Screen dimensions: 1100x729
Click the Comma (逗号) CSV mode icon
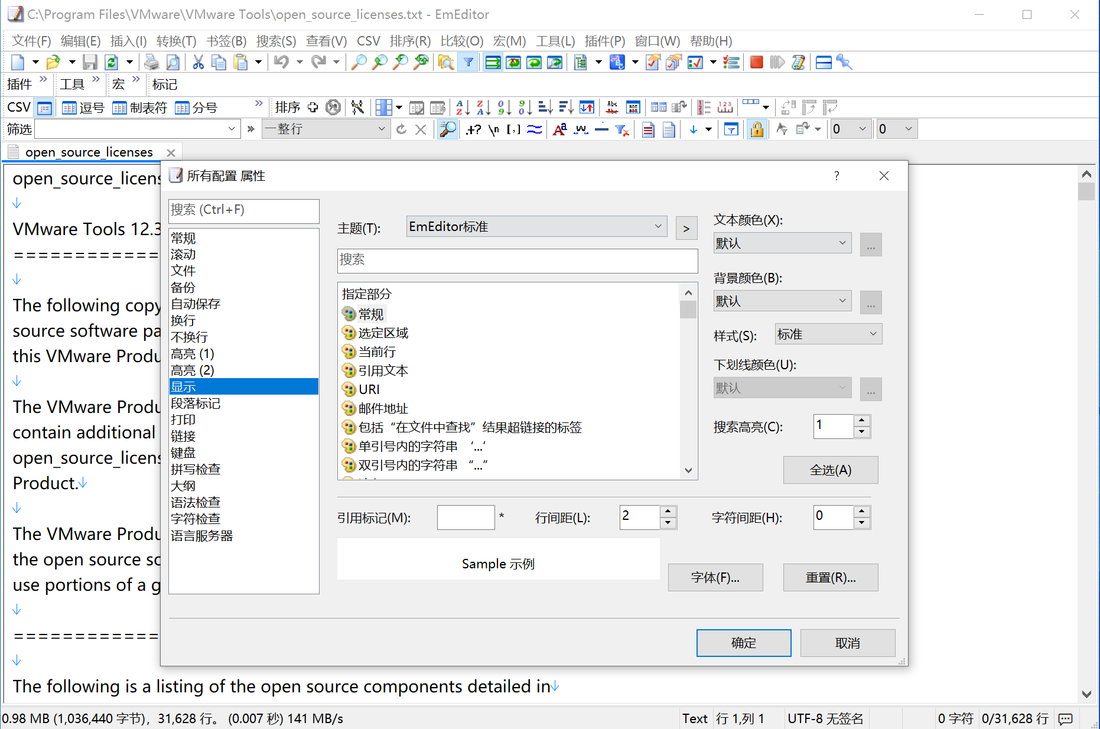[83, 107]
